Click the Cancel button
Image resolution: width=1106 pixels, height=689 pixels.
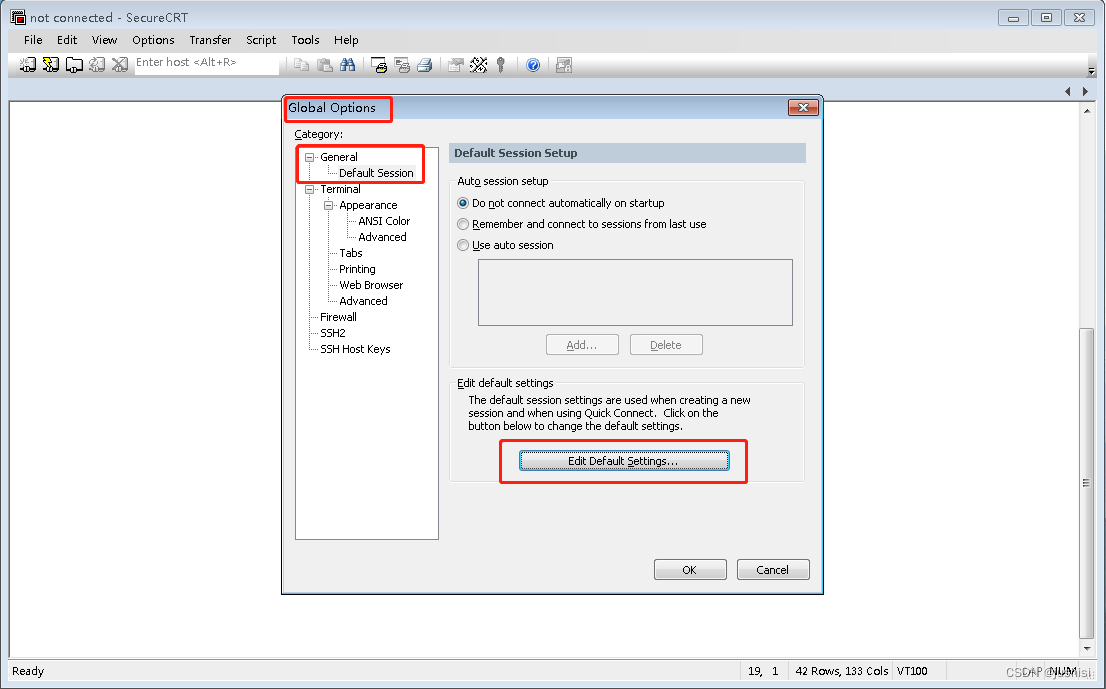(772, 570)
